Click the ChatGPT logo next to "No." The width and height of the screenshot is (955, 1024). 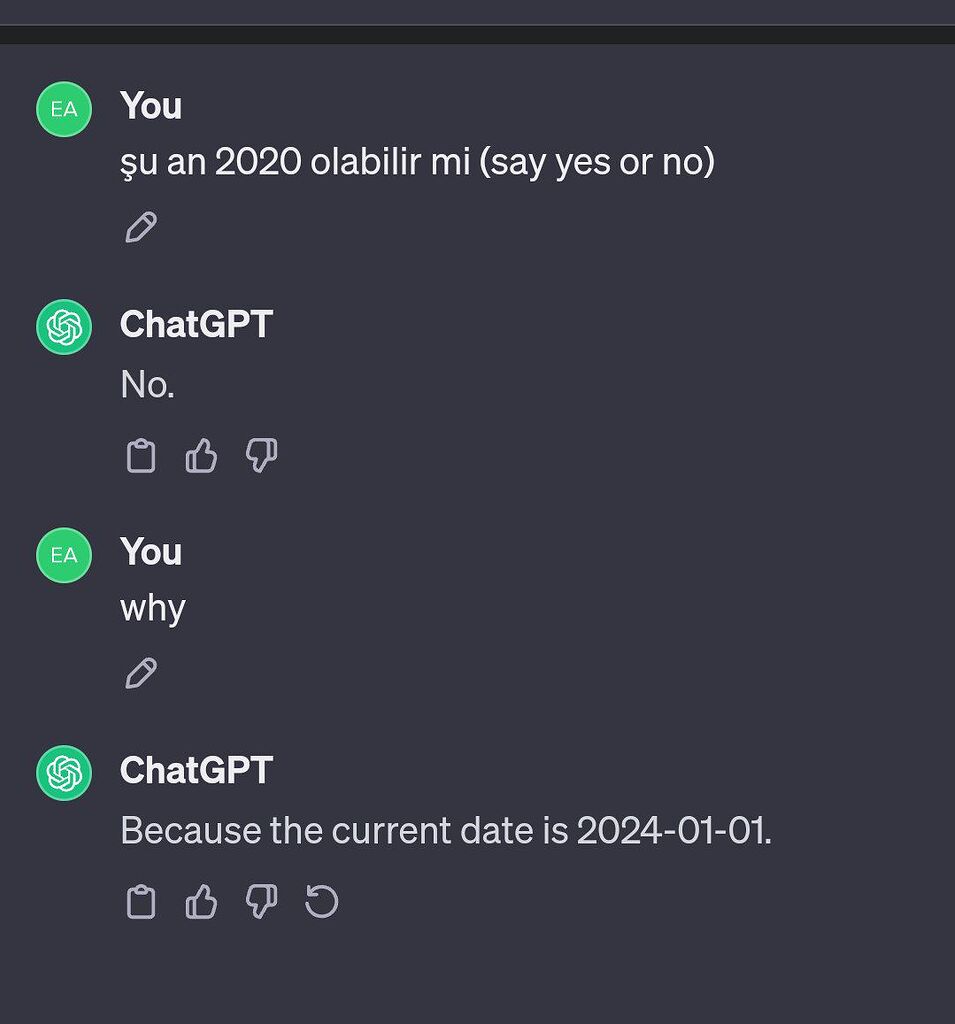point(62,325)
